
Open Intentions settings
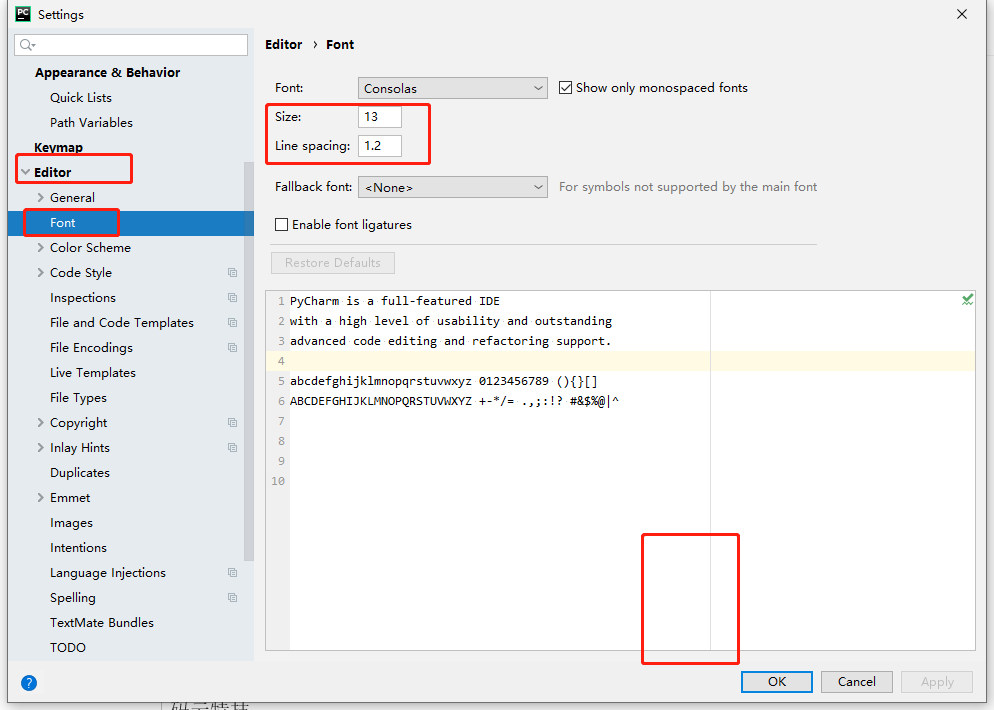(x=78, y=548)
